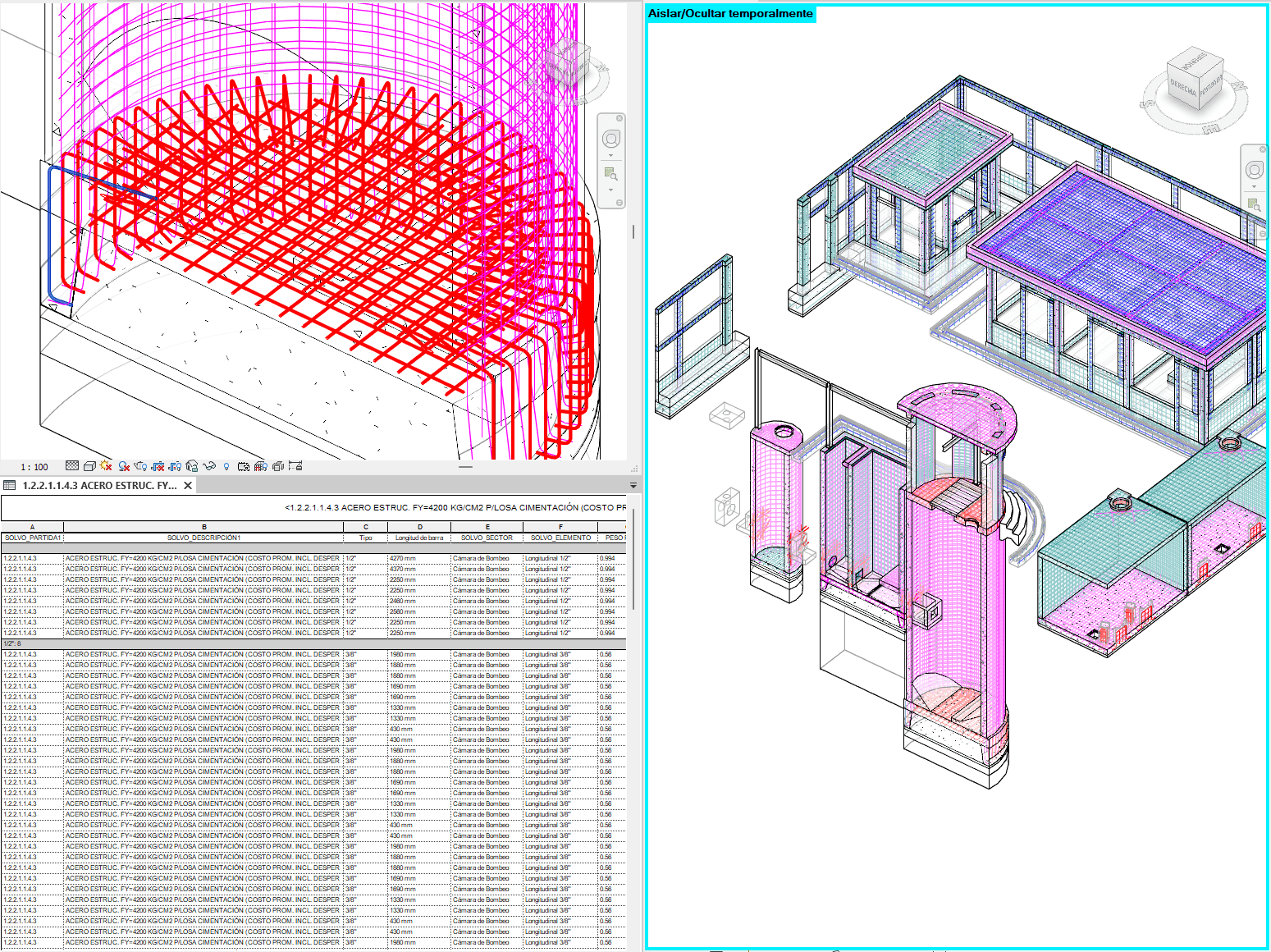Click SOLVO_SECTOR column header in schedule
The image size is (1271, 952).
coord(487,538)
